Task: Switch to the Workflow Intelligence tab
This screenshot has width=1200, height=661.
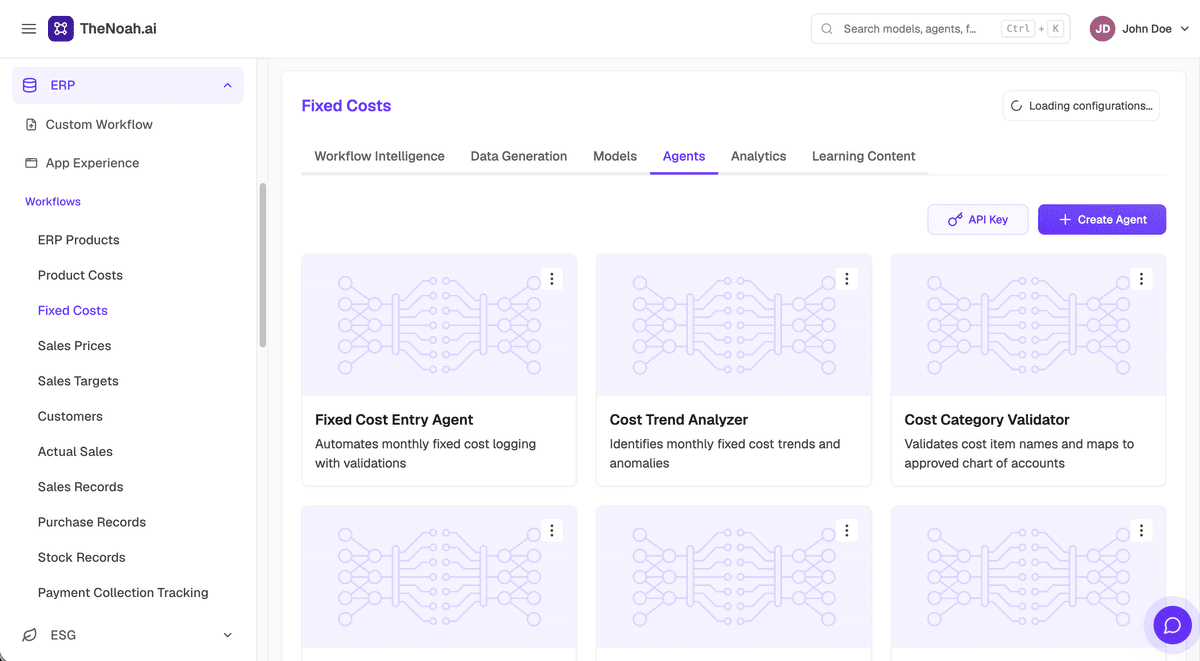Action: point(380,156)
